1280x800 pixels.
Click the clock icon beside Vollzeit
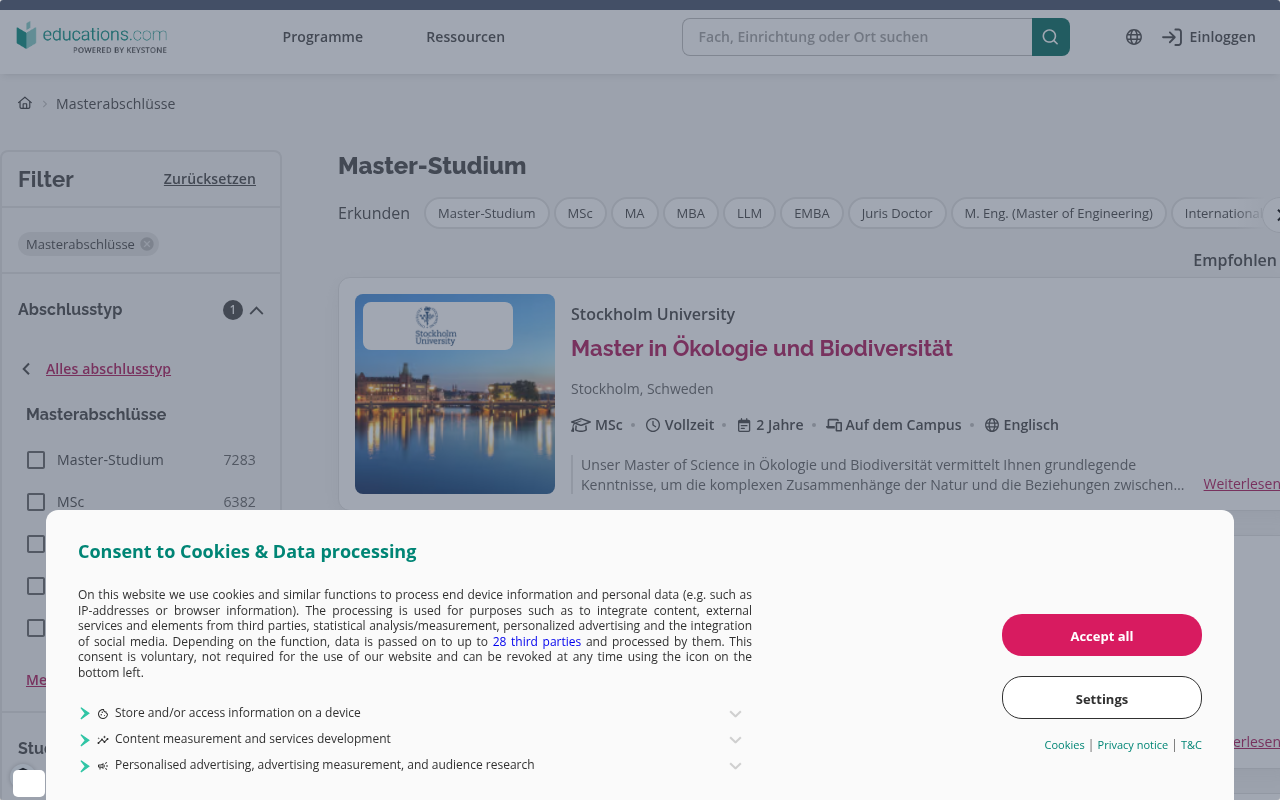[x=653, y=425]
